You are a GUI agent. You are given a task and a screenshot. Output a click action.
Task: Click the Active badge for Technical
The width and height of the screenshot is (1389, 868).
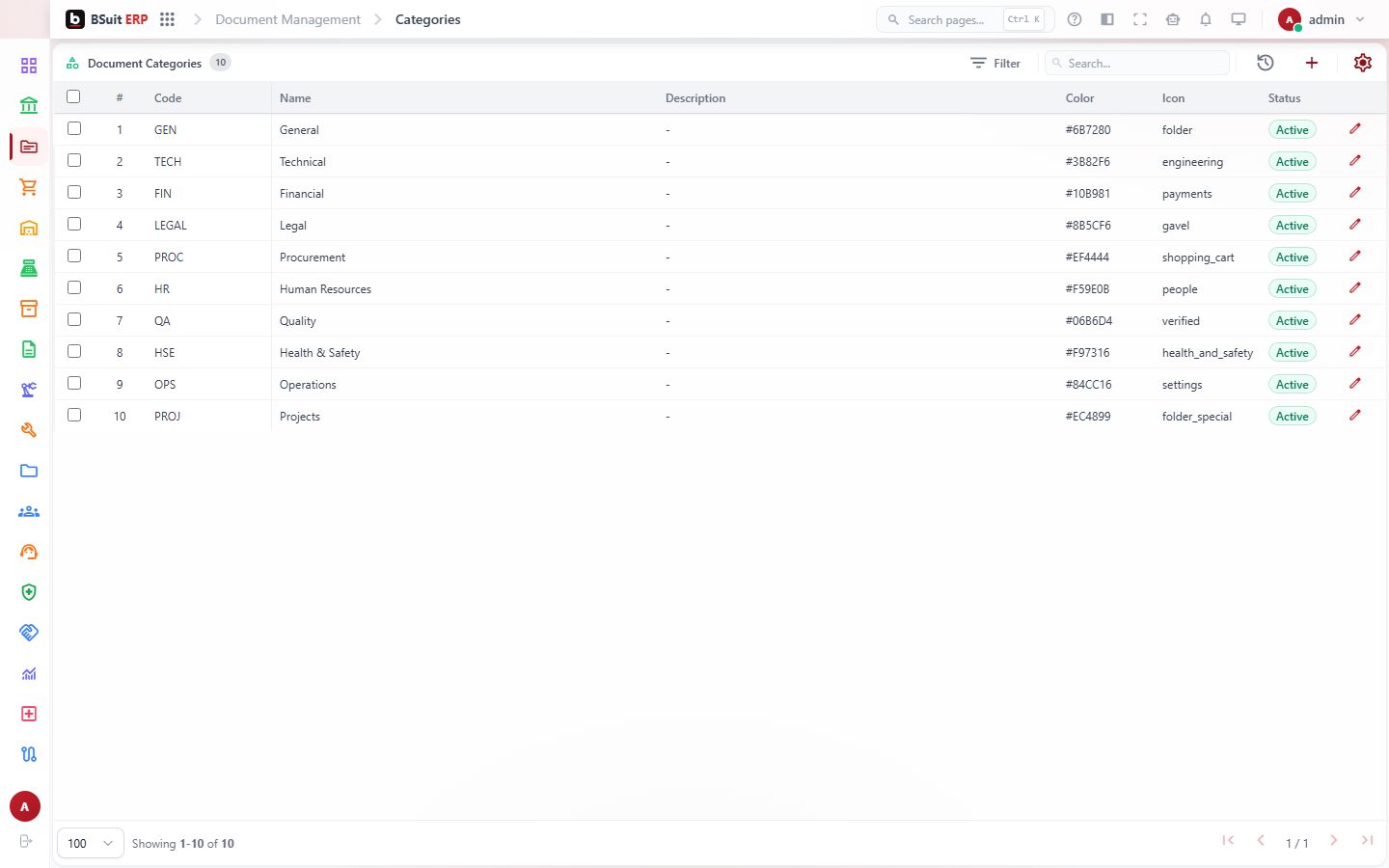1292,161
